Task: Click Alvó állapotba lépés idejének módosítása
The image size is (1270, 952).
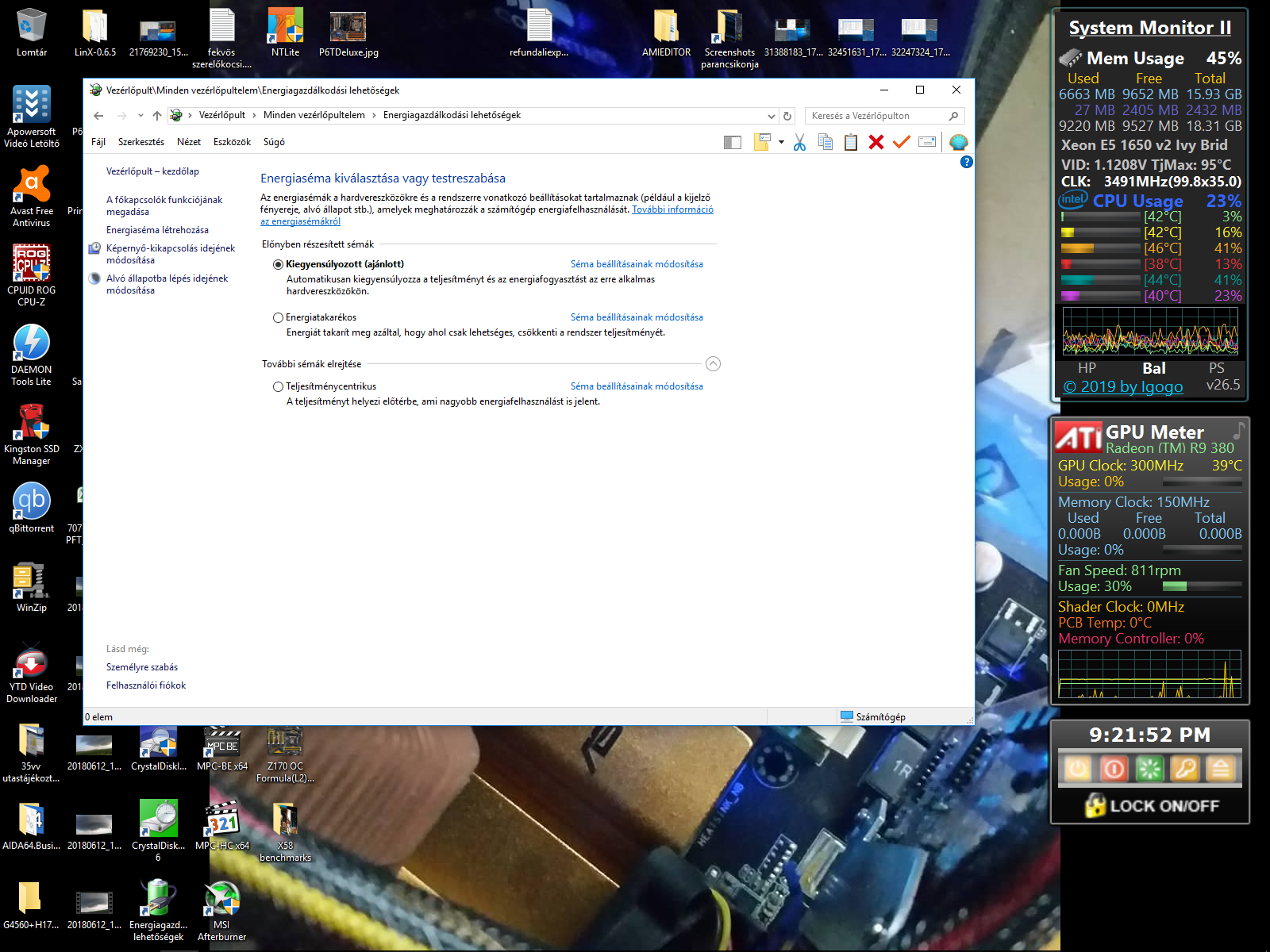Action: coord(167,284)
